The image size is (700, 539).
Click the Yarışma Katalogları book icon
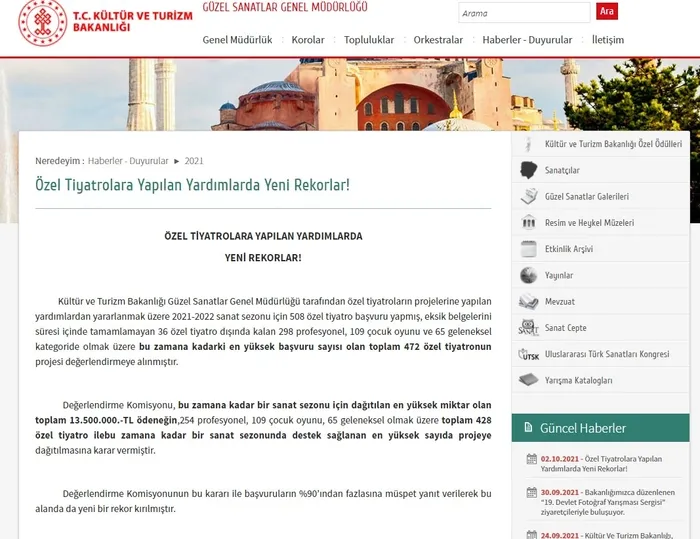[x=529, y=380]
